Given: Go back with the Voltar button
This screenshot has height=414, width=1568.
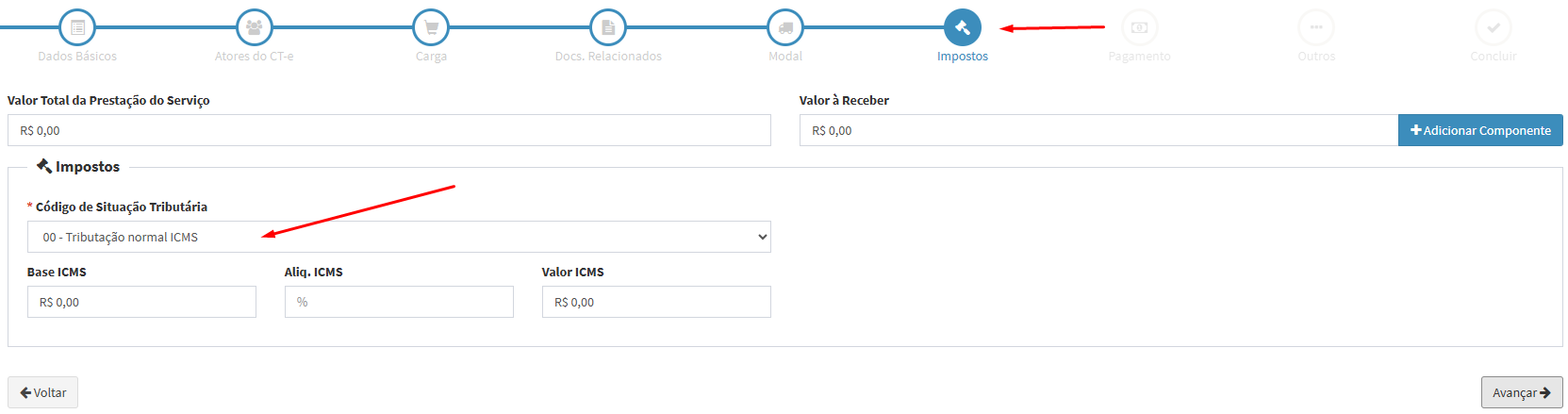Looking at the screenshot, I should tap(43, 392).
